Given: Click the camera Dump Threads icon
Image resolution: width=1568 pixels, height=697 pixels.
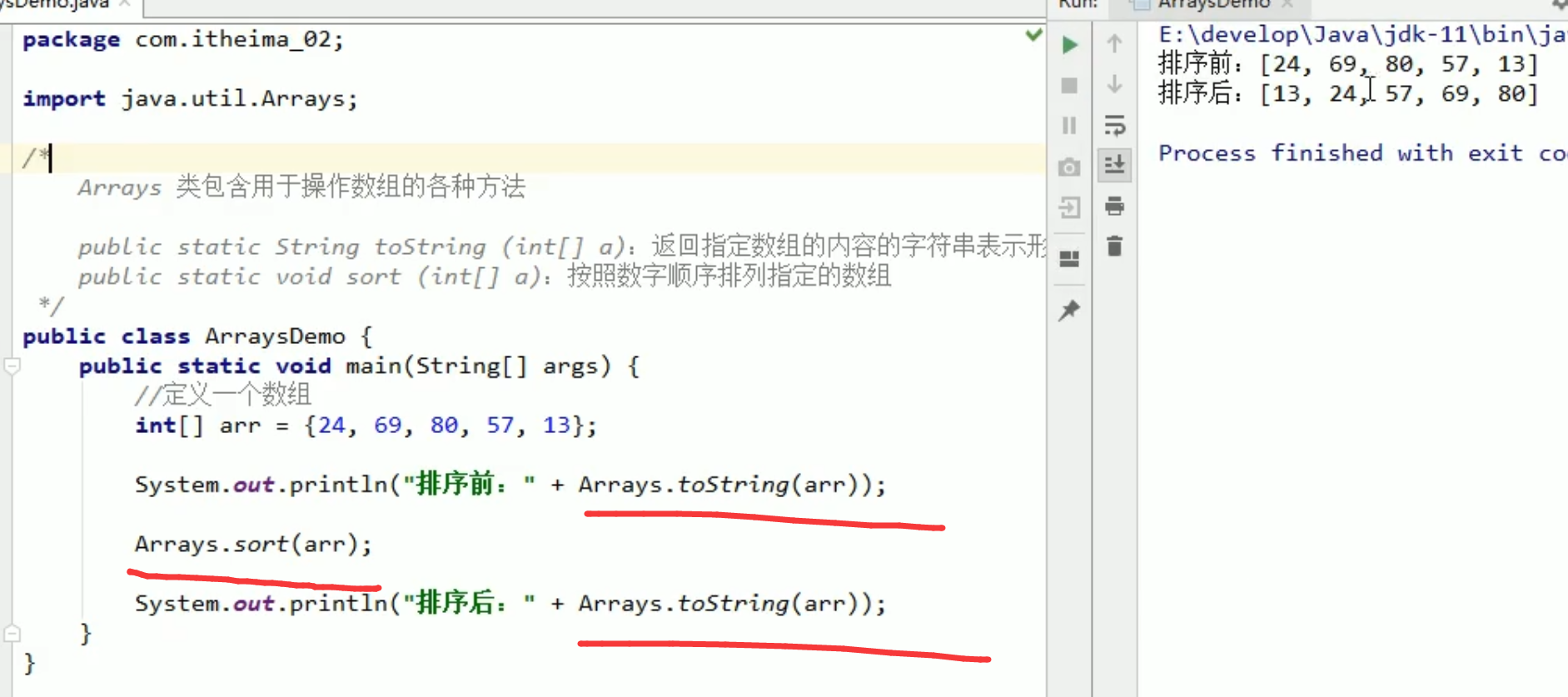Looking at the screenshot, I should coord(1070,167).
